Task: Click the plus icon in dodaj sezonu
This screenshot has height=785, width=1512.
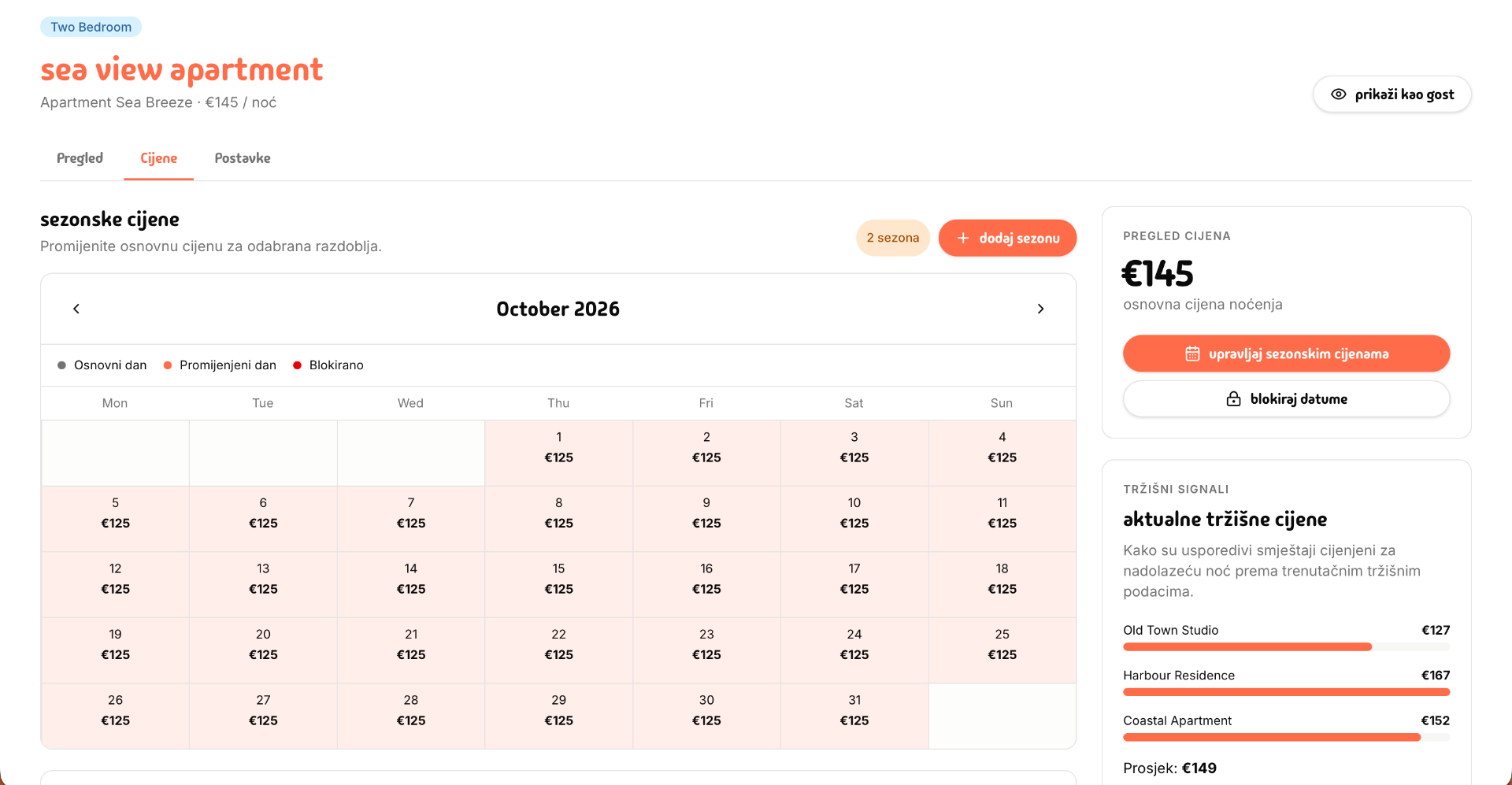Action: (x=962, y=238)
